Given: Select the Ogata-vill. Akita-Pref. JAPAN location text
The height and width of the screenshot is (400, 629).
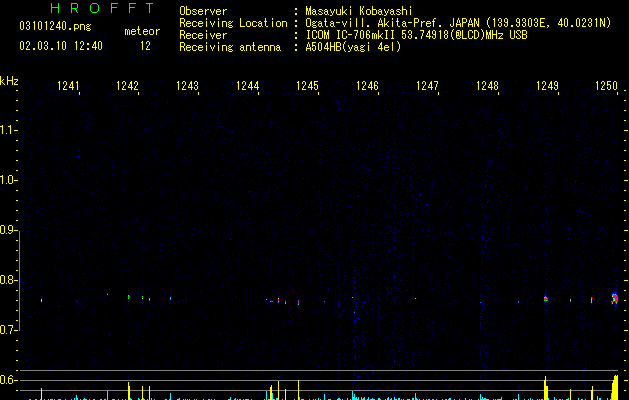Looking at the screenshot, I should tap(458, 23).
